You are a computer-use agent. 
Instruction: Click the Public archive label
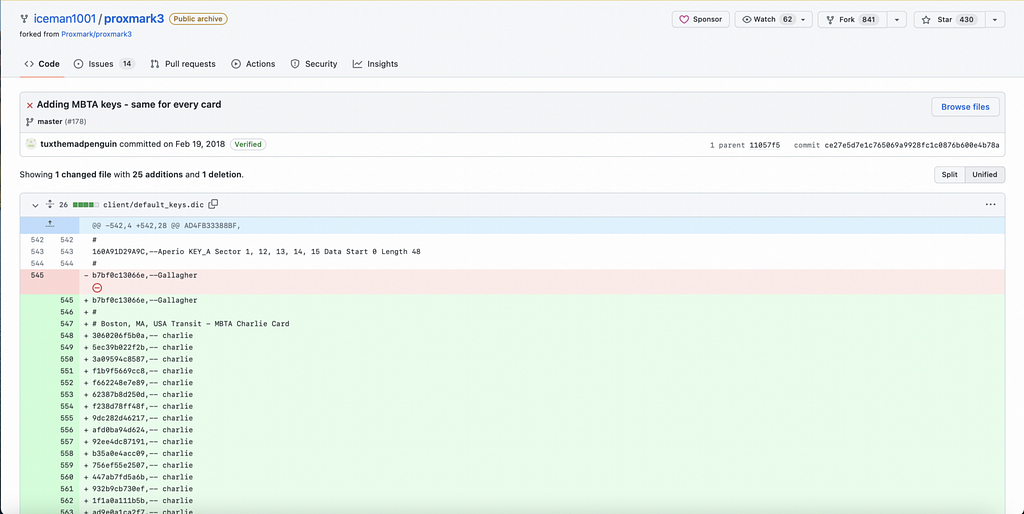point(198,19)
